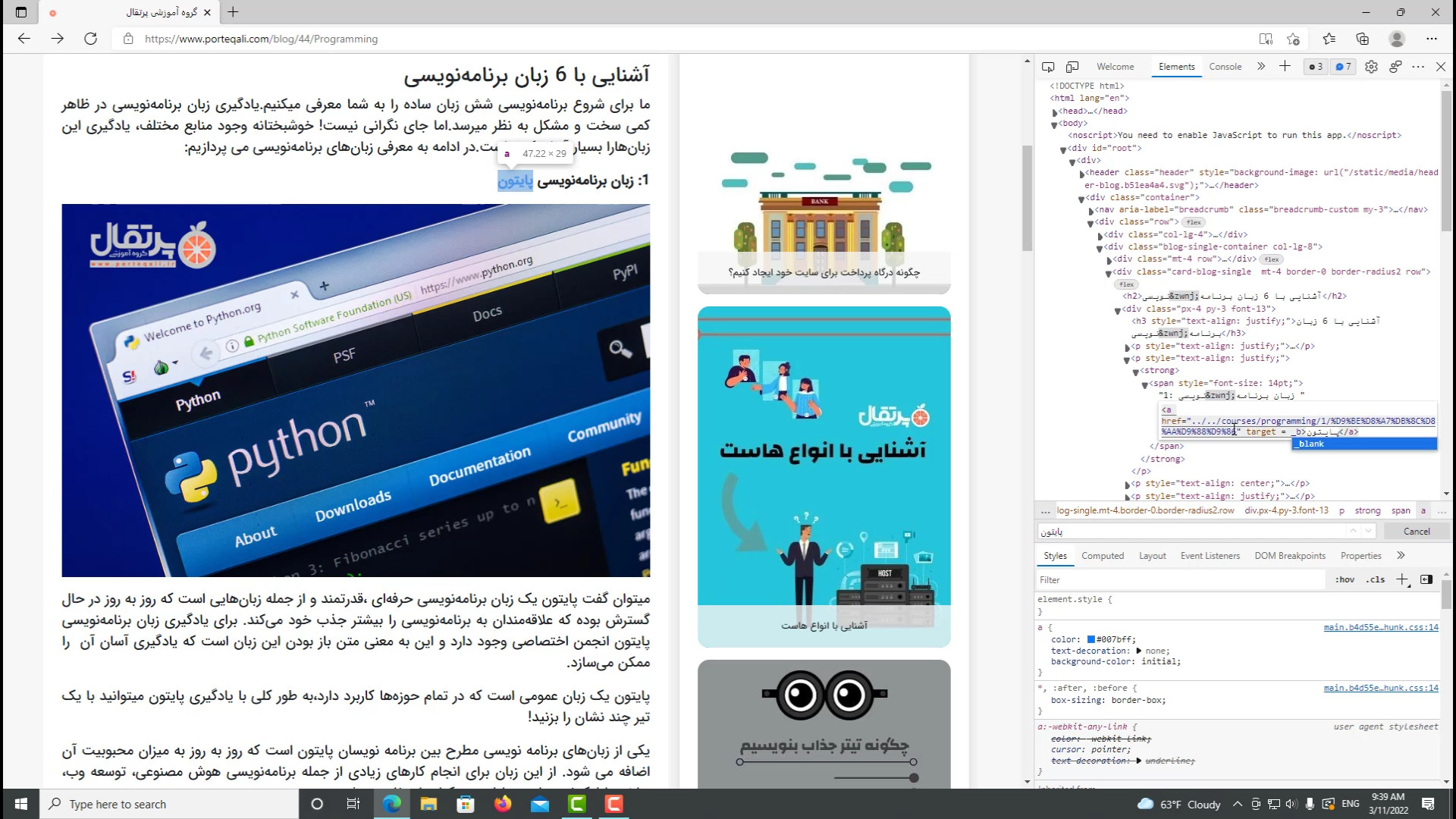The width and height of the screenshot is (1456, 819).
Task: Expand the text-decoration property in a rule
Action: 1139,651
